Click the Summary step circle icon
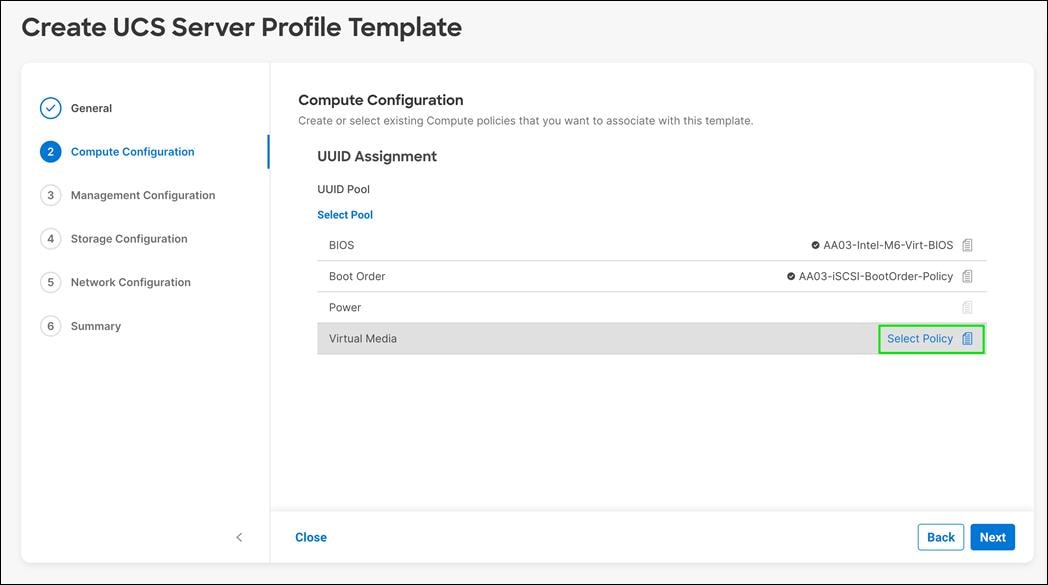 [51, 325]
